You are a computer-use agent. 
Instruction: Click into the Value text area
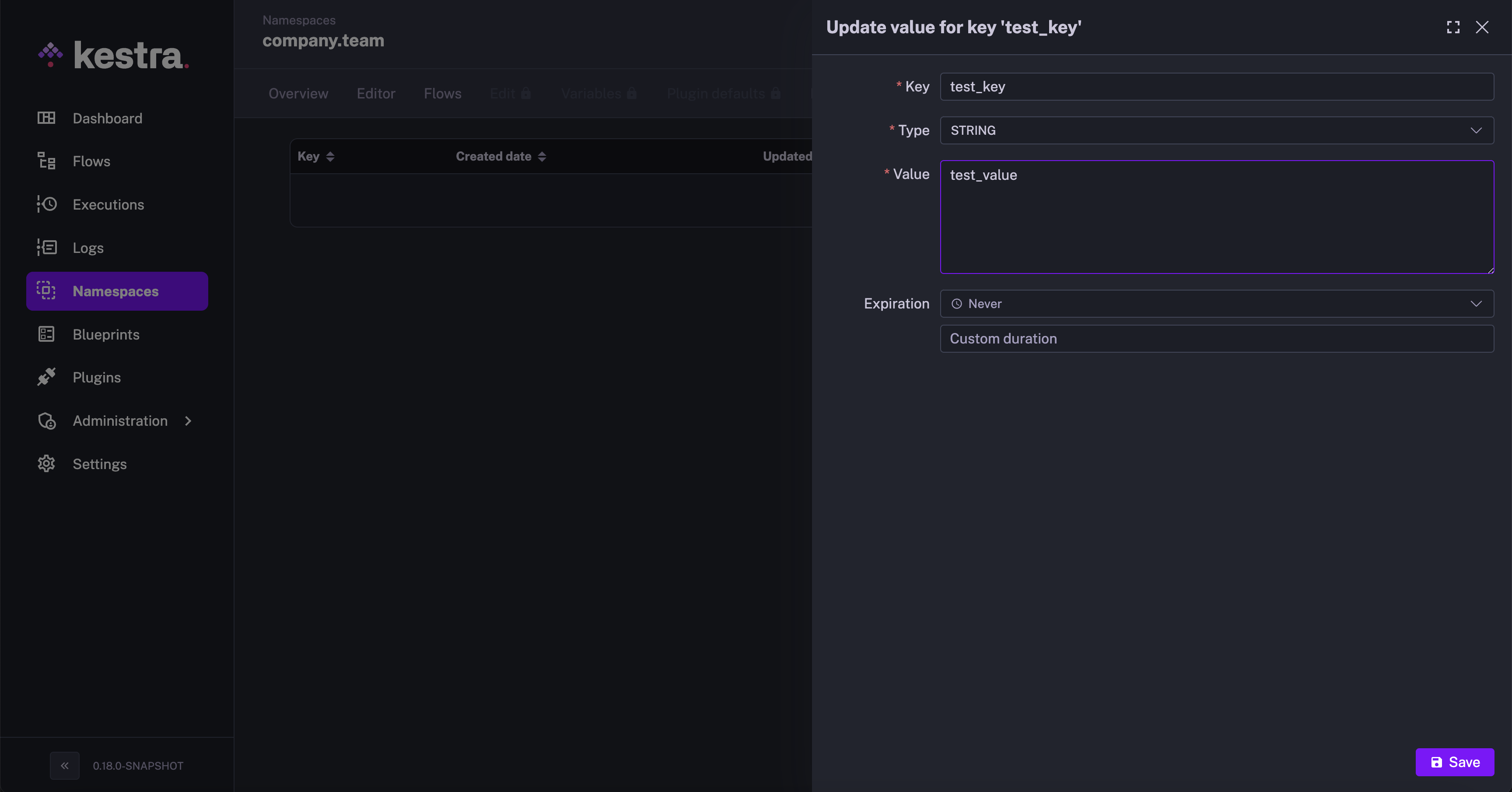tap(1216, 217)
